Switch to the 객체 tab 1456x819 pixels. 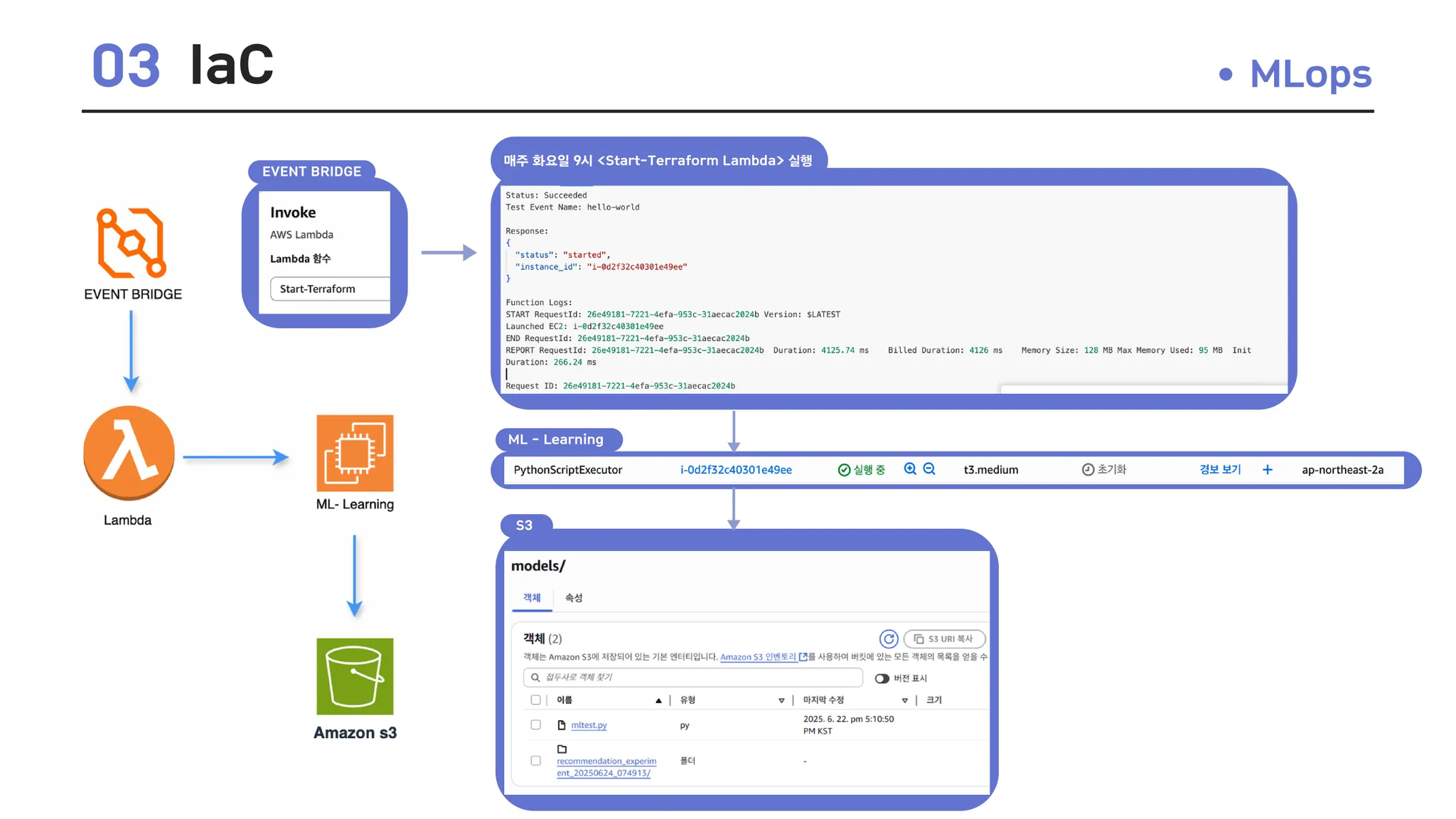(532, 598)
